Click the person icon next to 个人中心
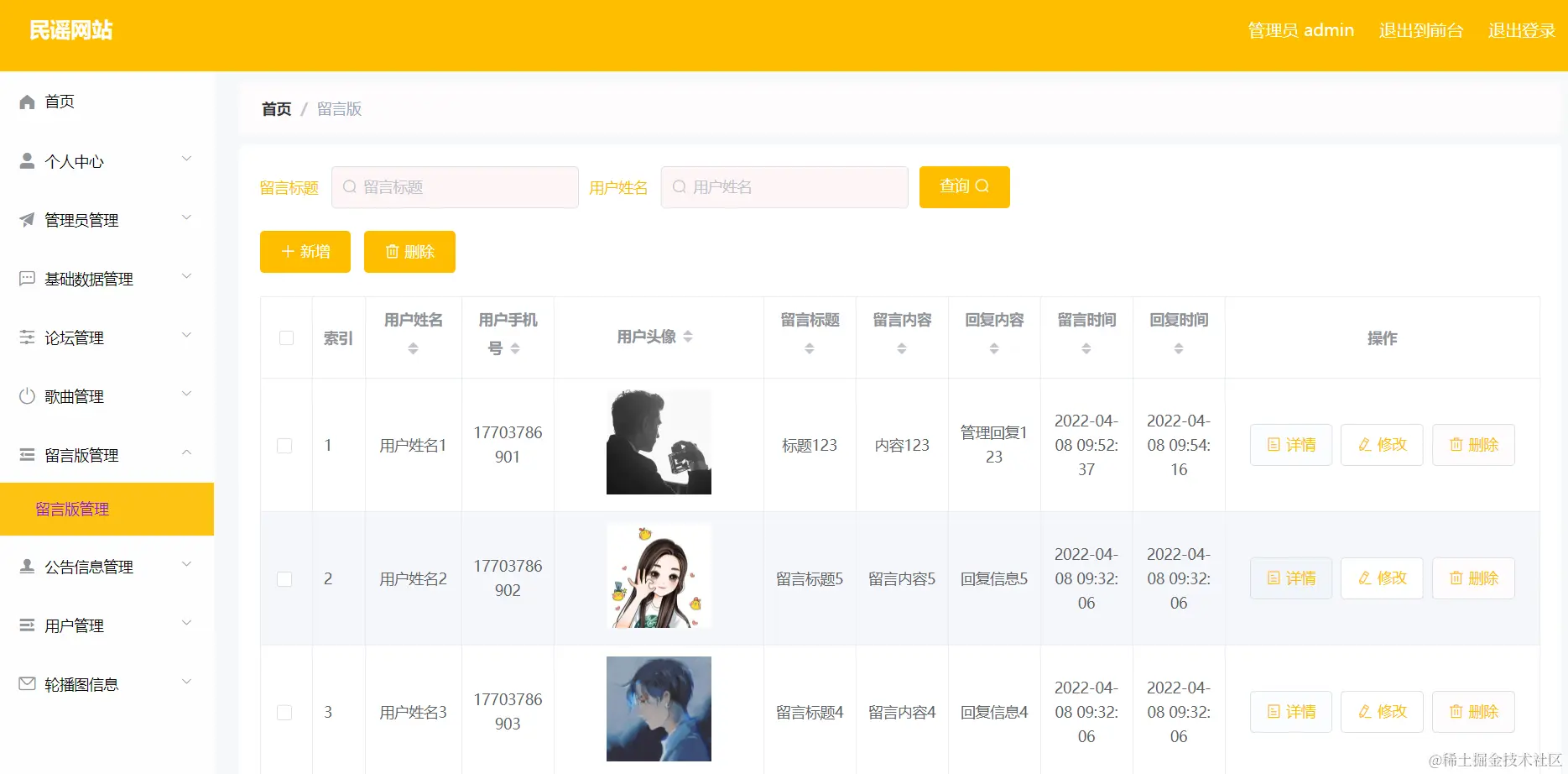This screenshot has width=1568, height=774. pos(26,160)
